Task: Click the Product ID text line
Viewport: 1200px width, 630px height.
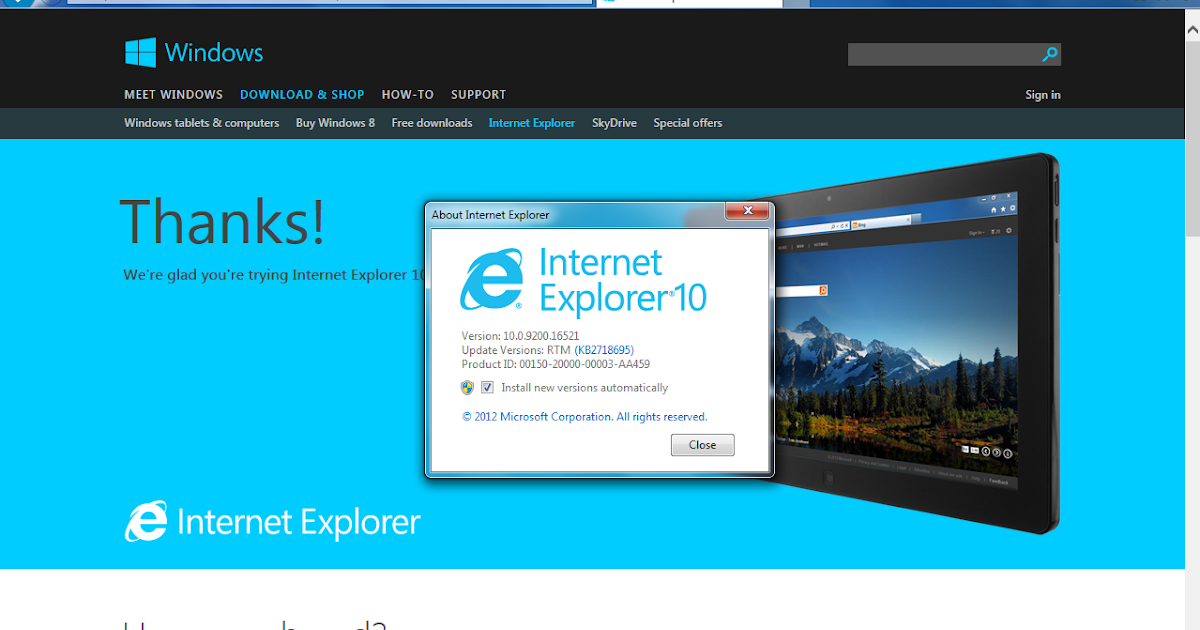Action: 556,364
